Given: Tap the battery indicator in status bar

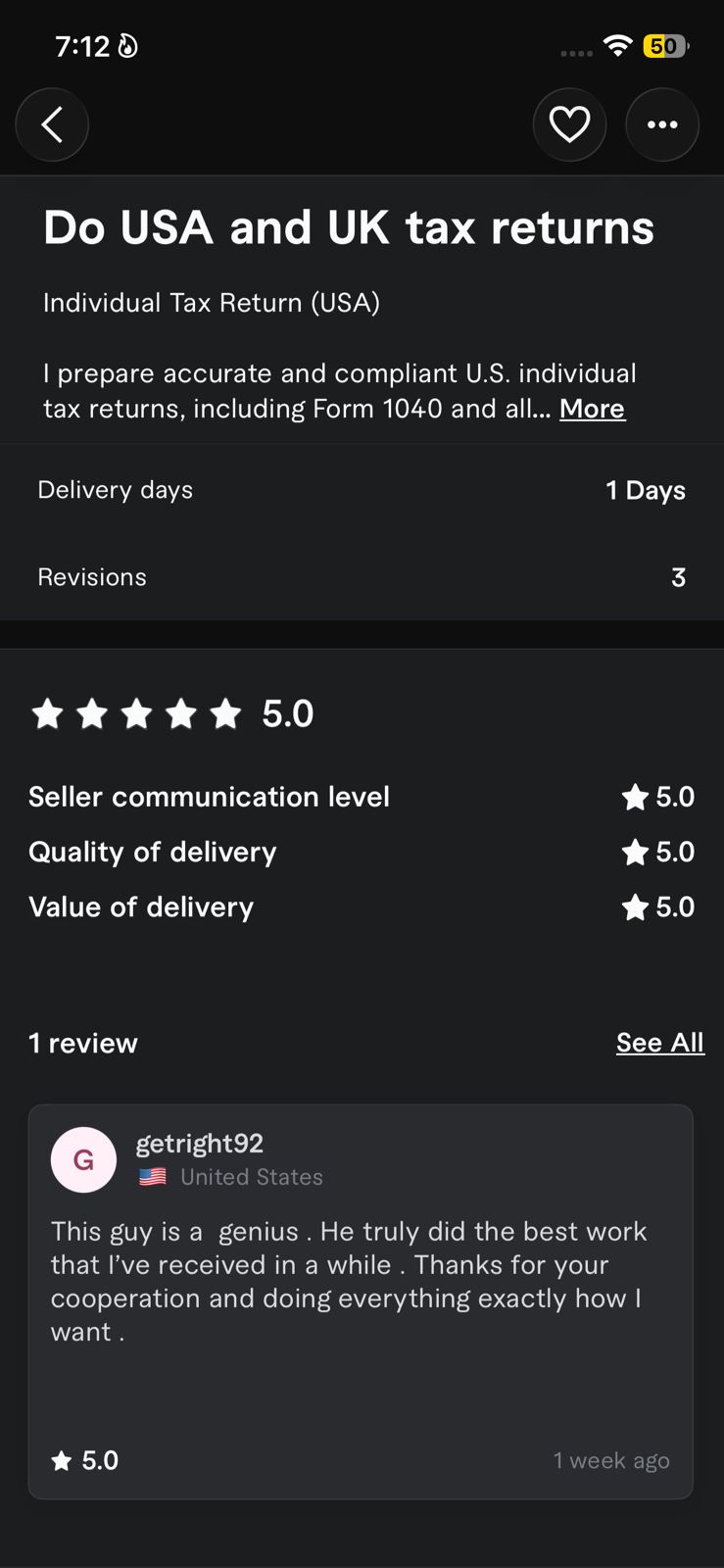Looking at the screenshot, I should pos(664,46).
